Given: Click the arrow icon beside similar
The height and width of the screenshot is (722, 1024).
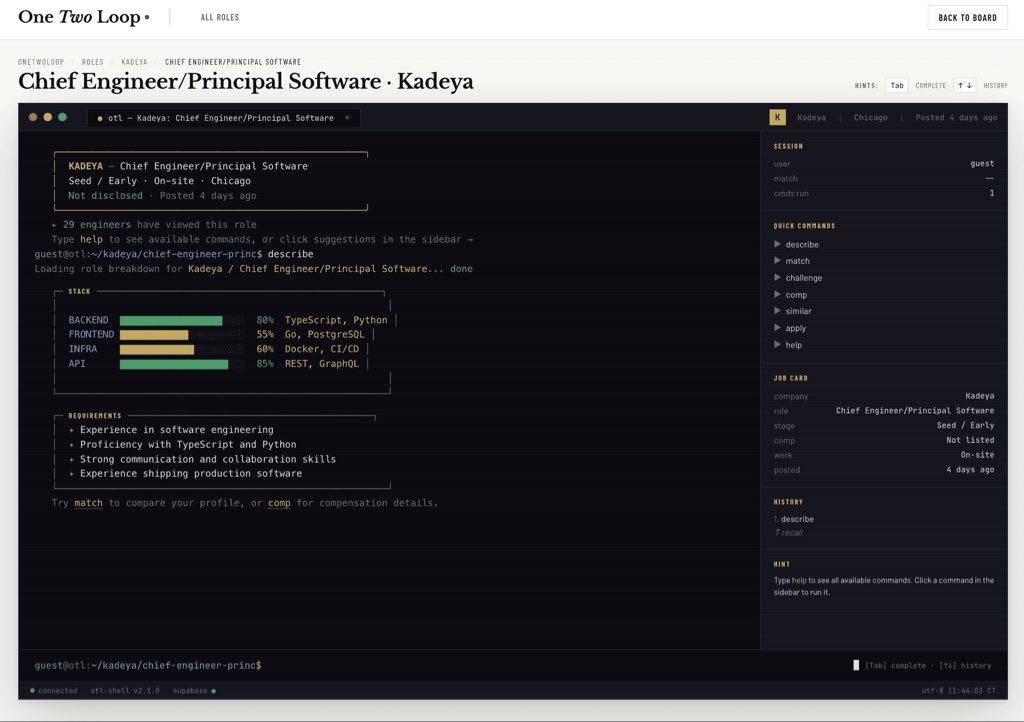Looking at the screenshot, I should pyautogui.click(x=777, y=311).
